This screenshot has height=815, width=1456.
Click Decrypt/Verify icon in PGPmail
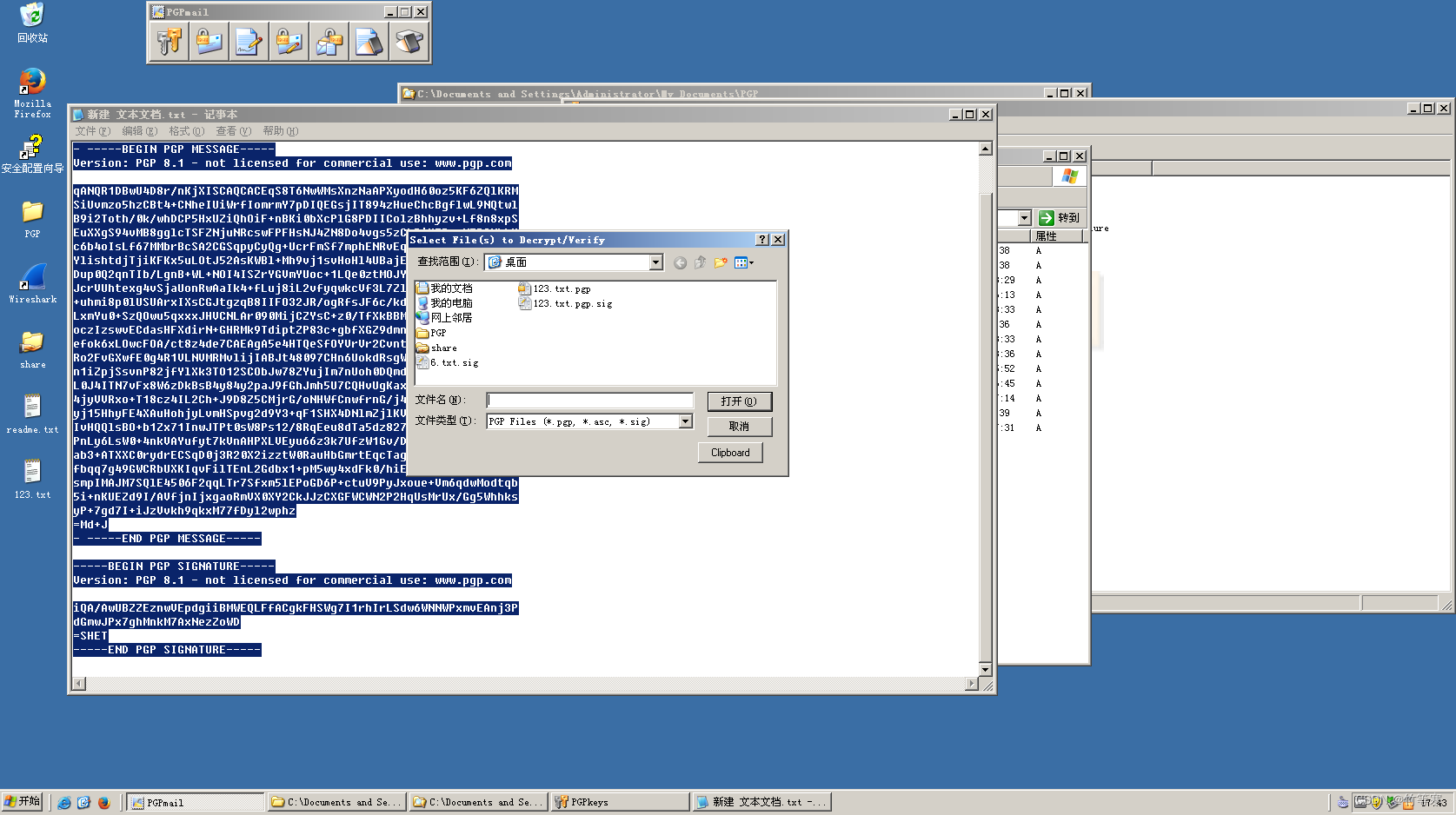pos(329,41)
